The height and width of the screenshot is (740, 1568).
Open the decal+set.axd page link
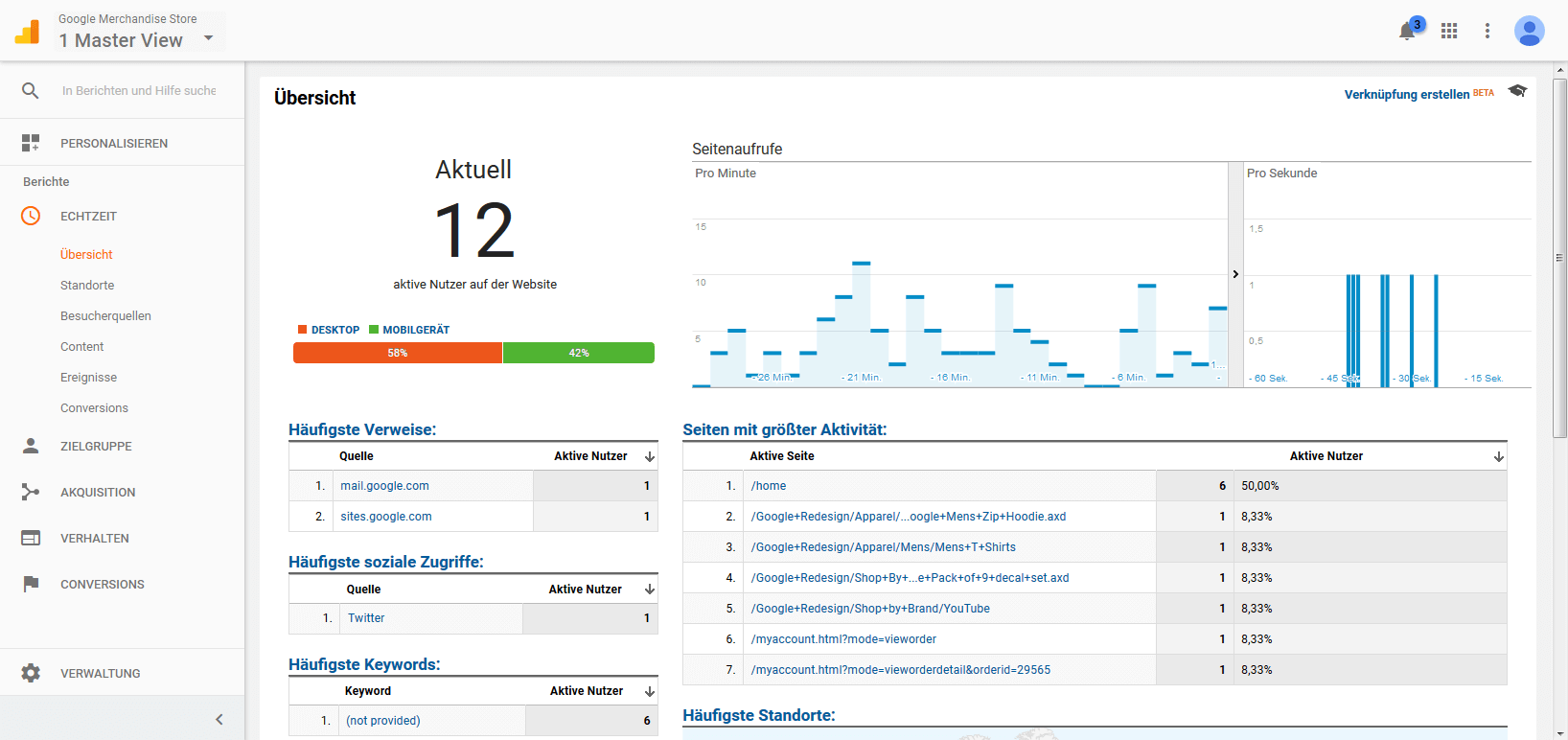(x=911, y=578)
